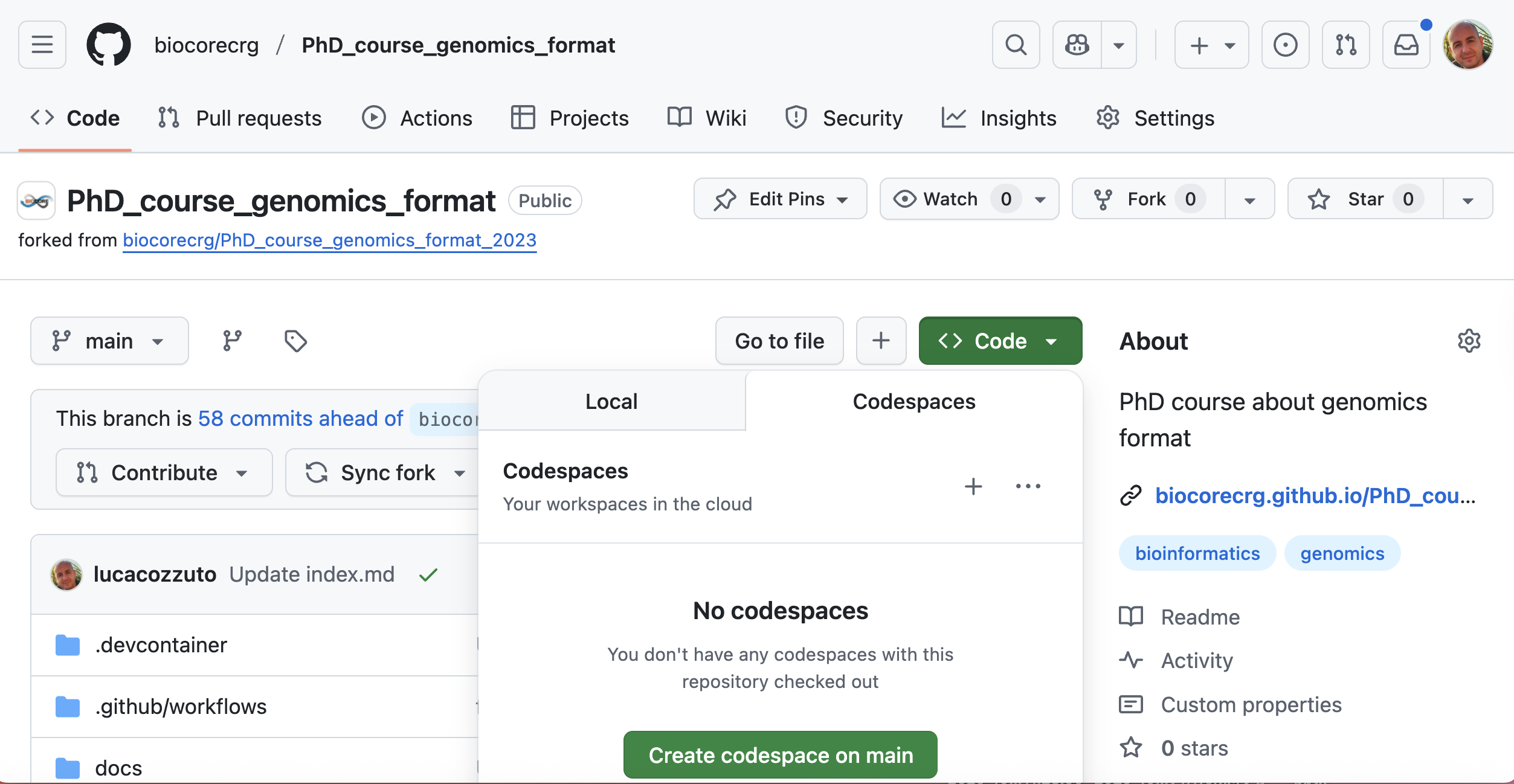This screenshot has width=1514, height=784.
Task: Star the repository
Action: (x=1365, y=199)
